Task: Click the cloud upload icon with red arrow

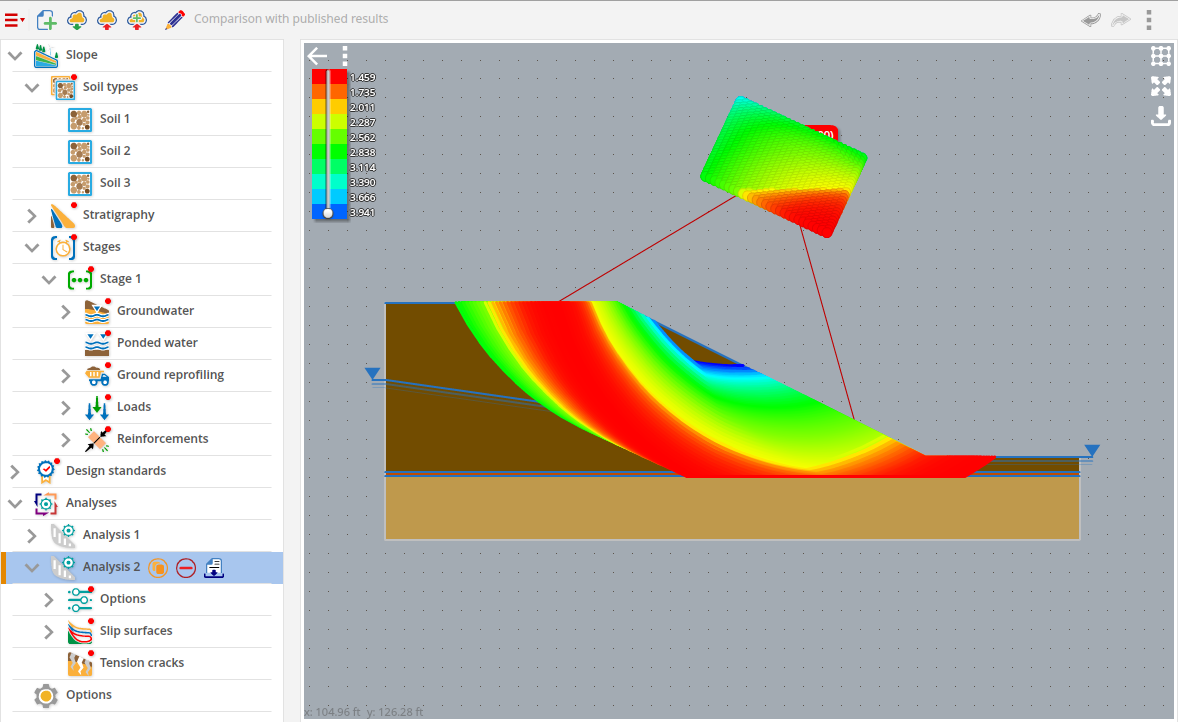Action: tap(107, 19)
